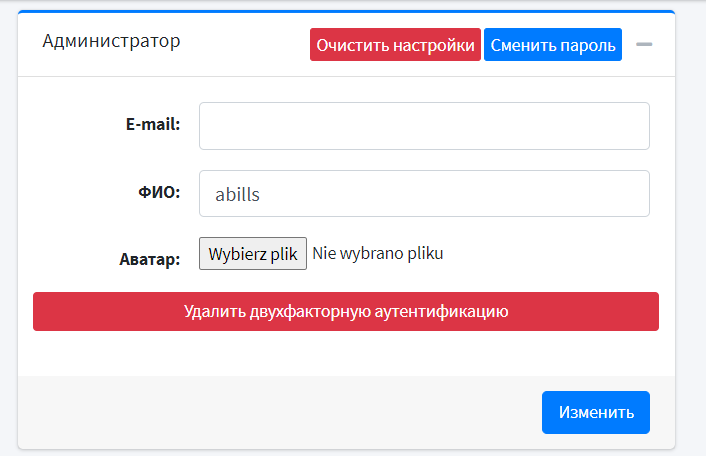The image size is (706, 456).
Task: Save changes with the Изменить button
Action: (x=595, y=412)
